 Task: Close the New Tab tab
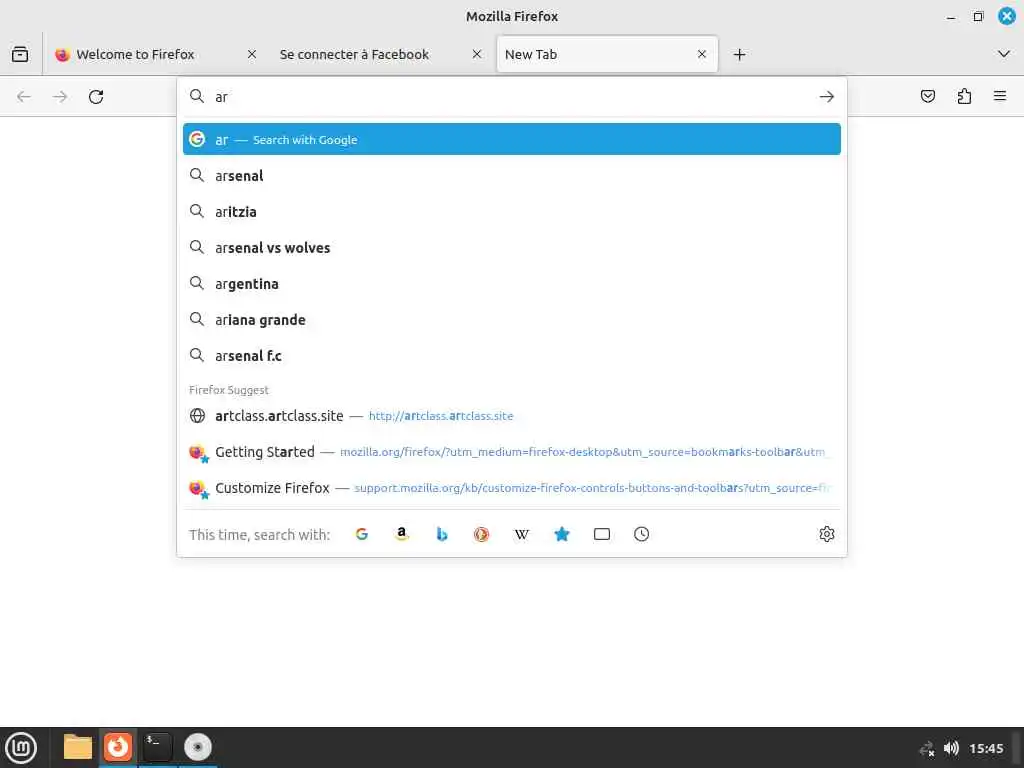tap(702, 54)
